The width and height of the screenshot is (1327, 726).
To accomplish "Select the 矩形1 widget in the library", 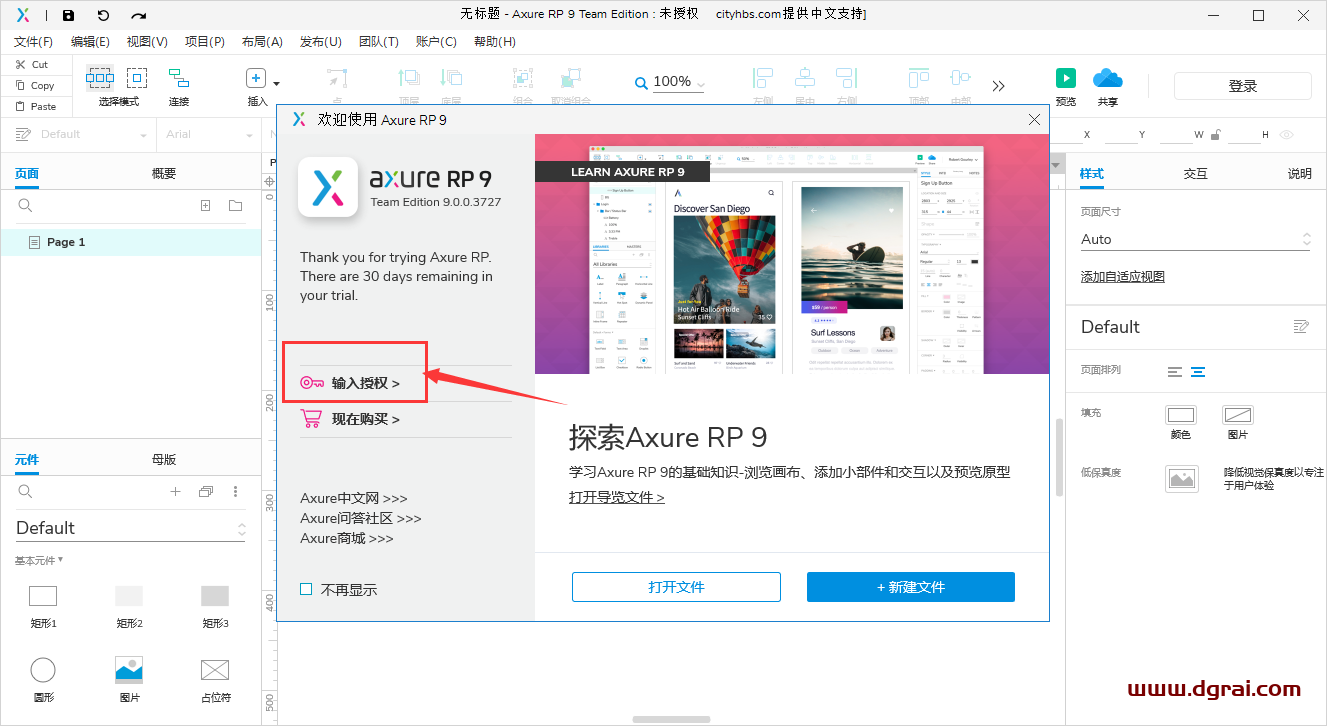I will (43, 595).
